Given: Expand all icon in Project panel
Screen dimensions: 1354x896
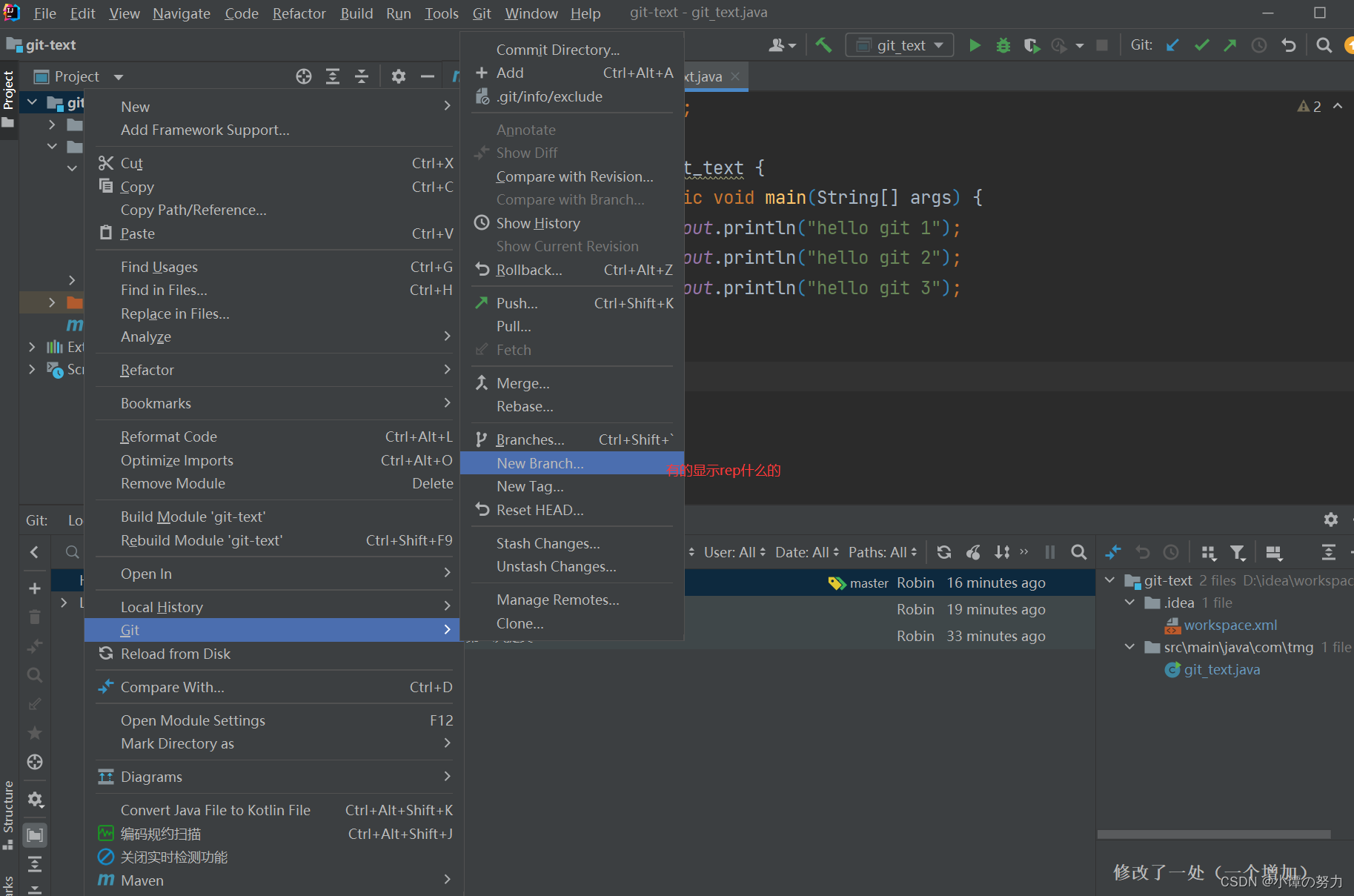Looking at the screenshot, I should [x=333, y=76].
